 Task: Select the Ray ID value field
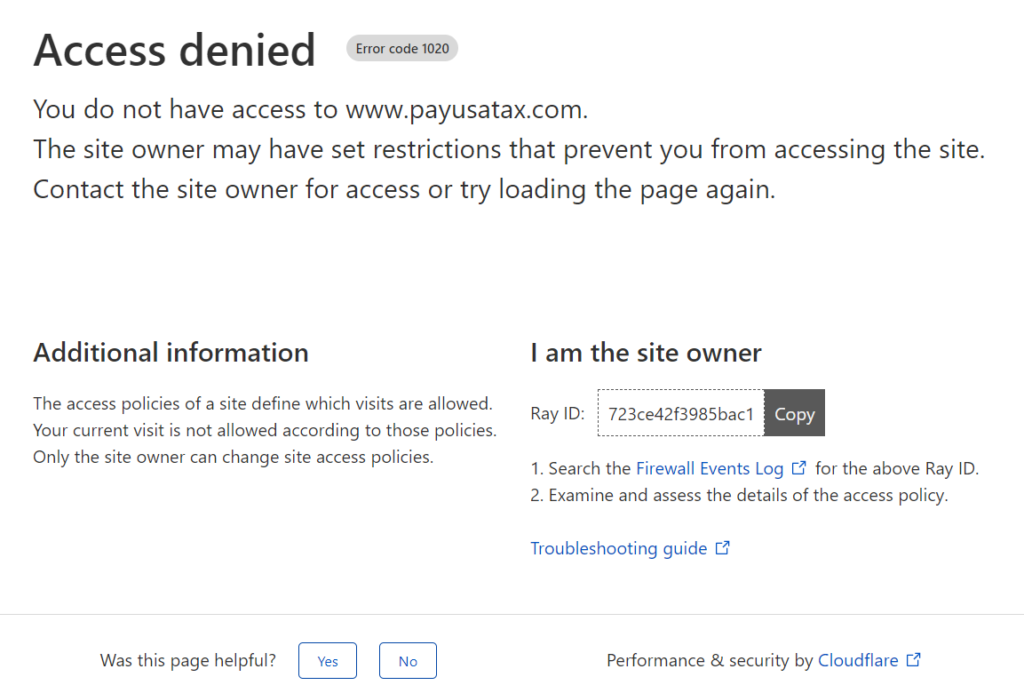tap(680, 414)
